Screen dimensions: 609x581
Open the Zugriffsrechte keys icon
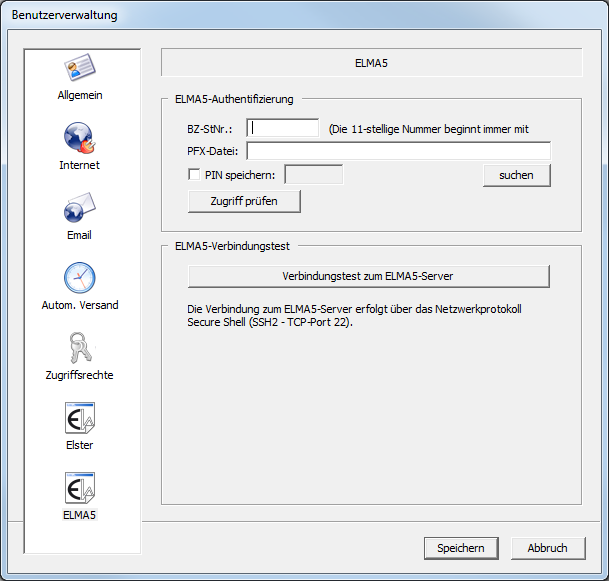point(81,347)
